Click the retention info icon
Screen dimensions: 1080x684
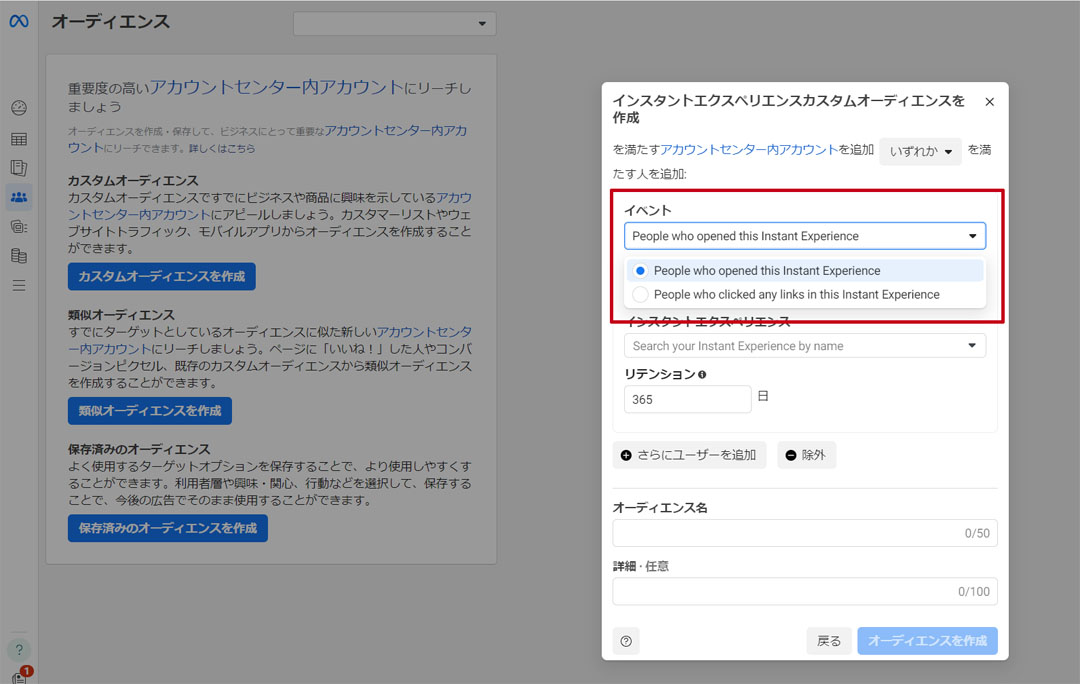point(702,375)
